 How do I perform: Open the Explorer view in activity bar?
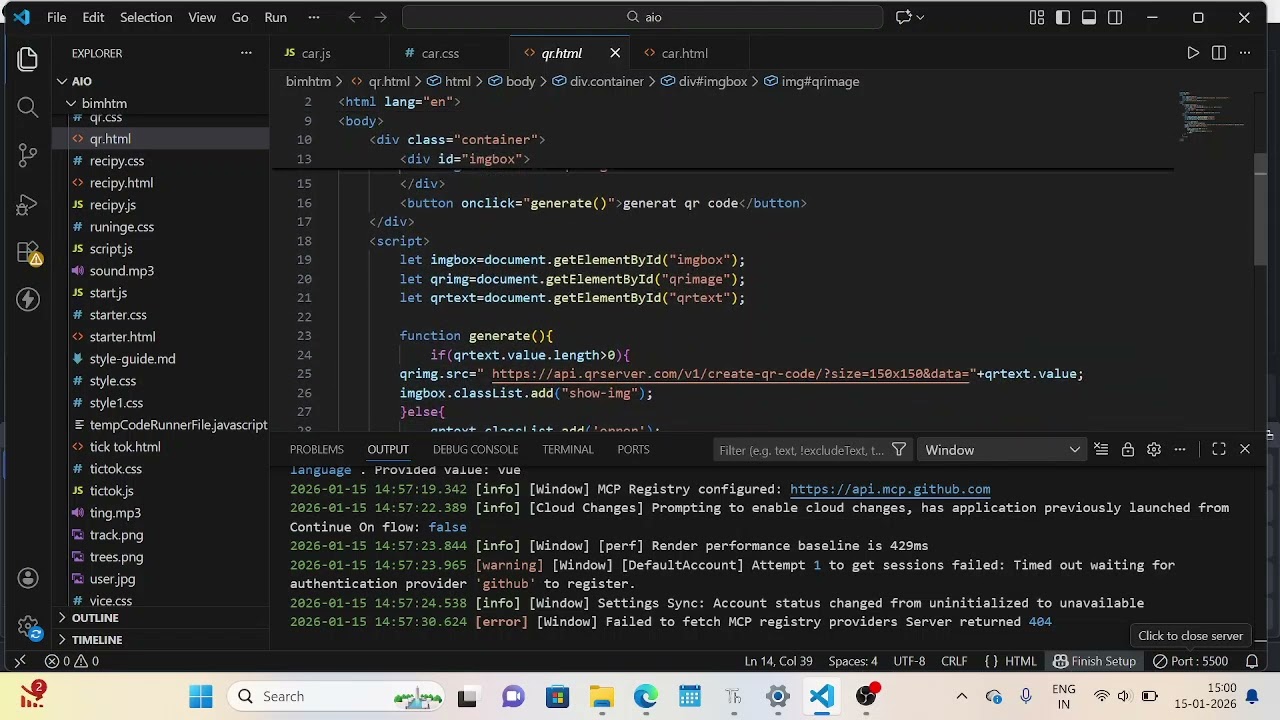[x=28, y=59]
